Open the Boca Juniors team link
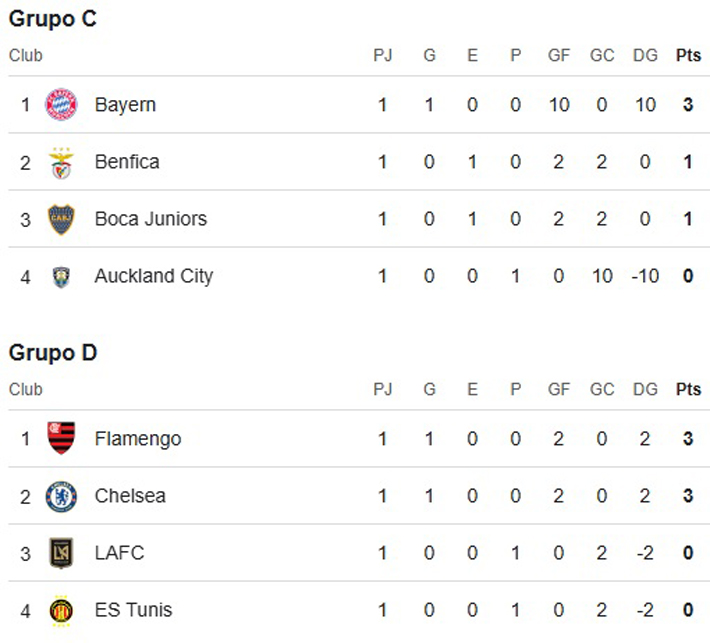This screenshot has height=643, width=710. (151, 219)
